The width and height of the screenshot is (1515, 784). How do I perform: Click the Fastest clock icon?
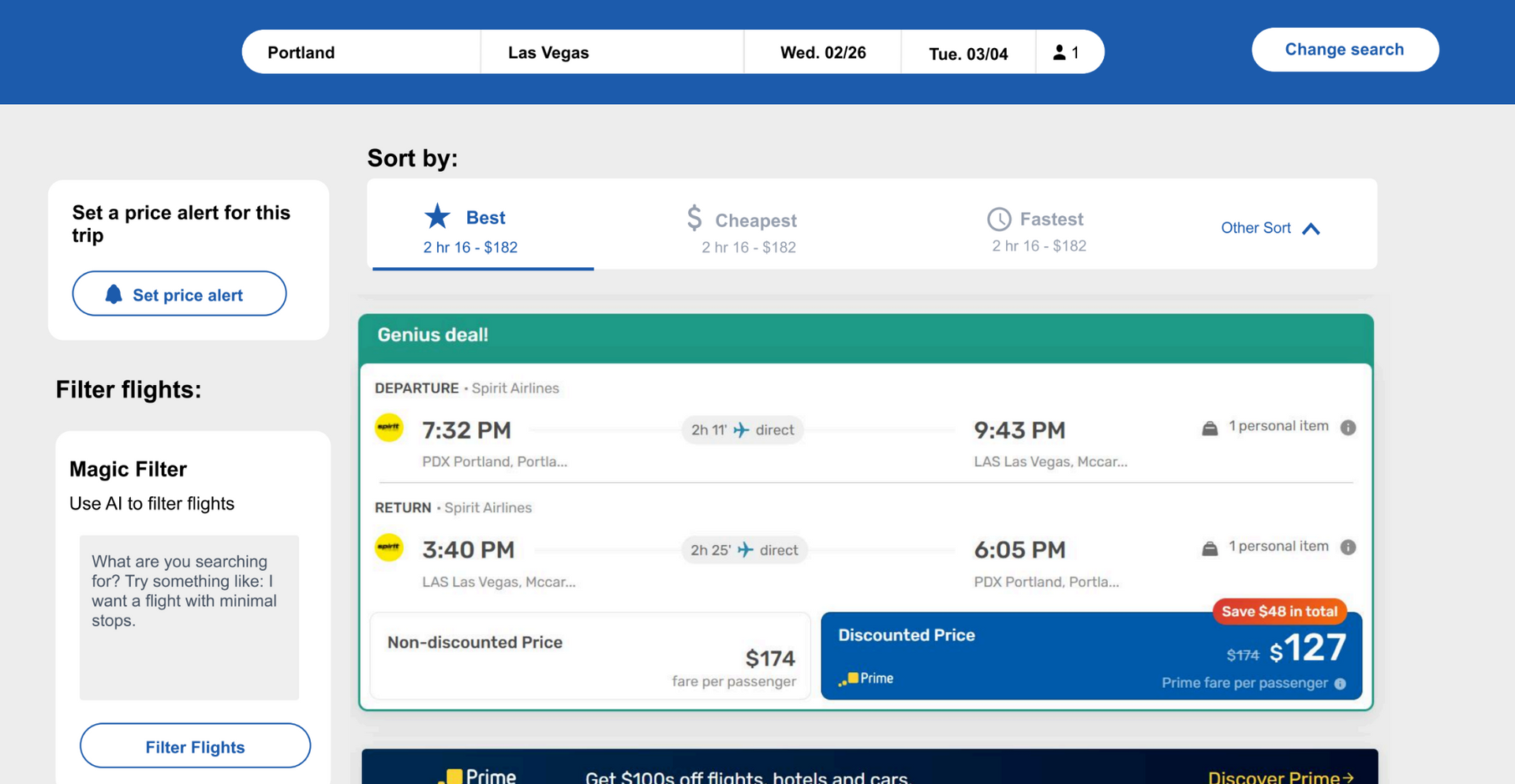[x=999, y=219]
